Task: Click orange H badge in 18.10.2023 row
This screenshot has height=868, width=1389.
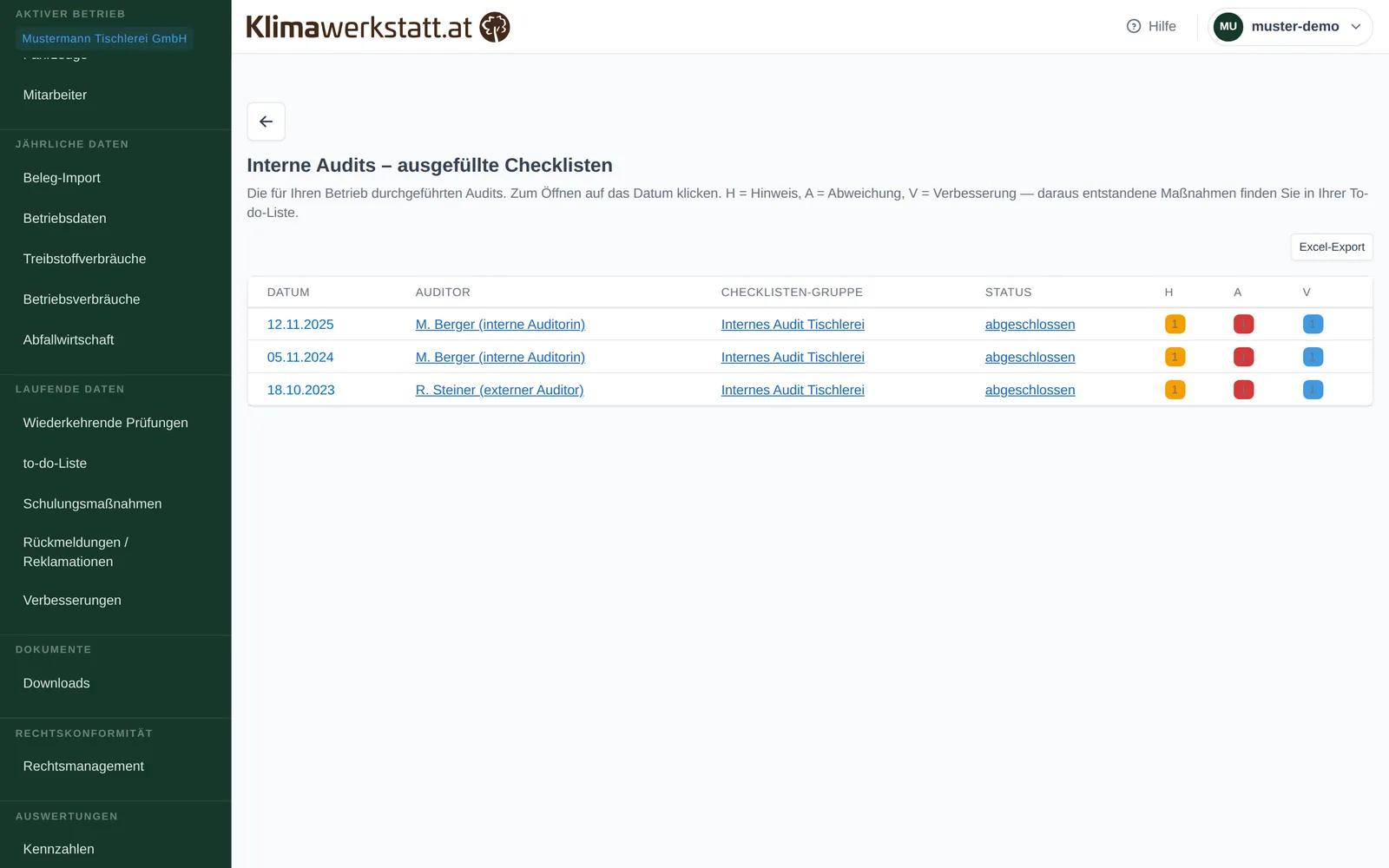Action: pos(1175,390)
